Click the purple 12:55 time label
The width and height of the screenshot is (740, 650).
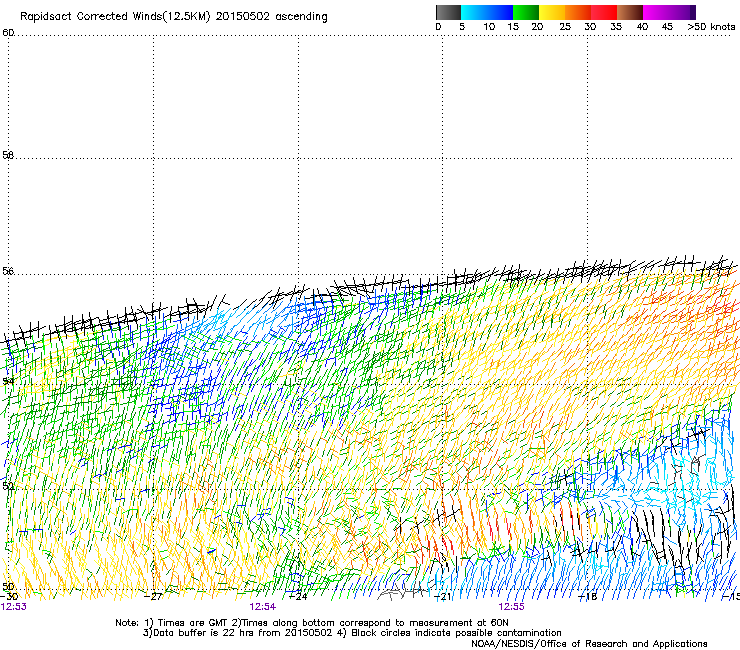click(512, 607)
